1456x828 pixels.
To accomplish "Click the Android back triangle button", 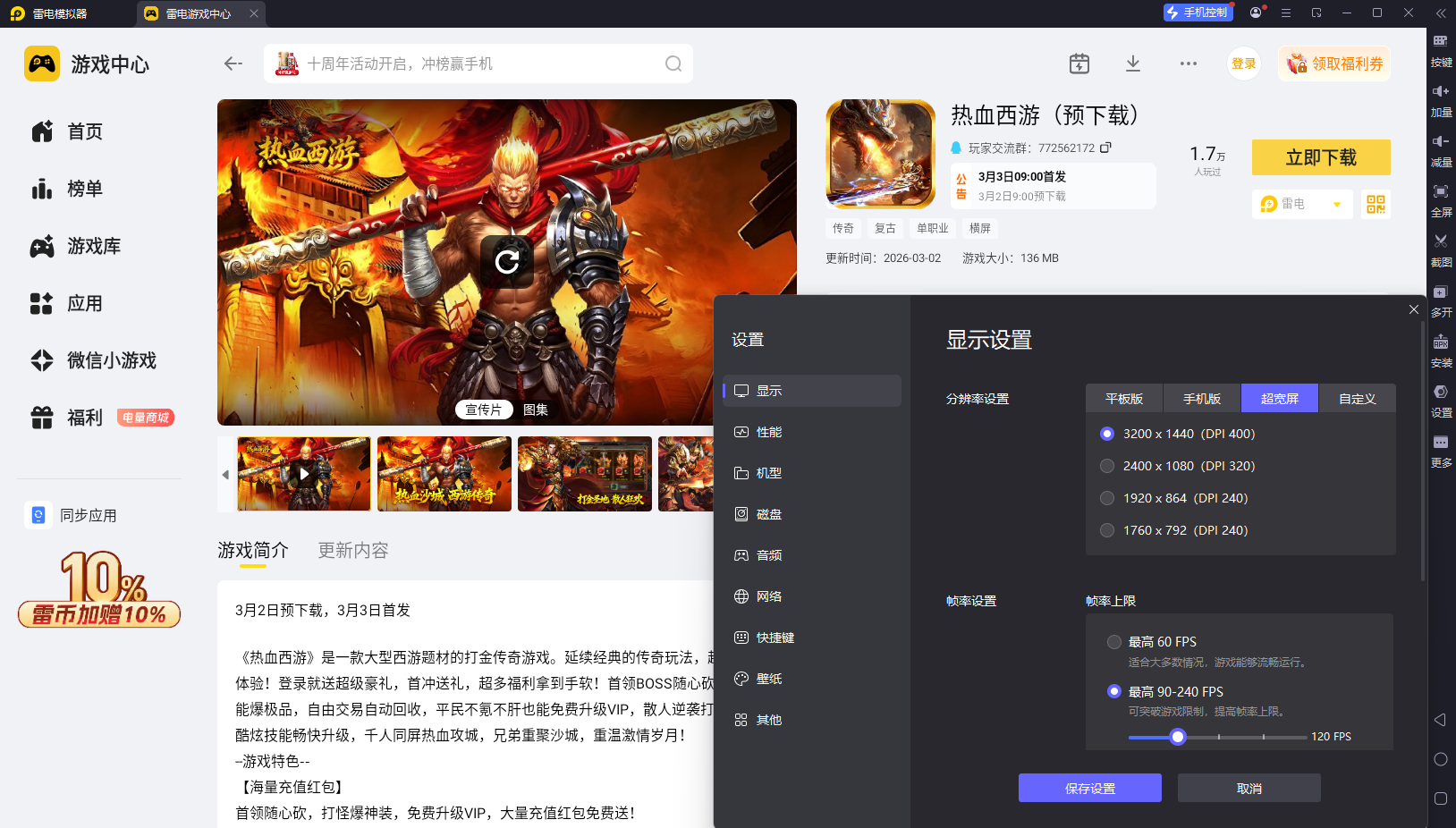I will coord(1440,720).
